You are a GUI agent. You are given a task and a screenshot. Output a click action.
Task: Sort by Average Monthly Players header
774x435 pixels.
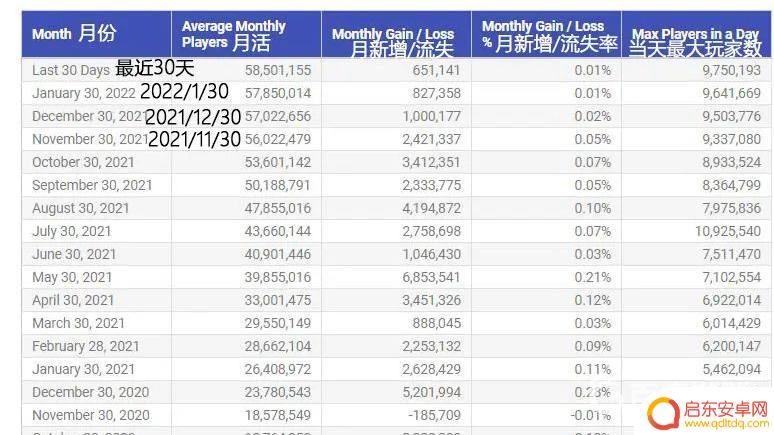tap(246, 34)
